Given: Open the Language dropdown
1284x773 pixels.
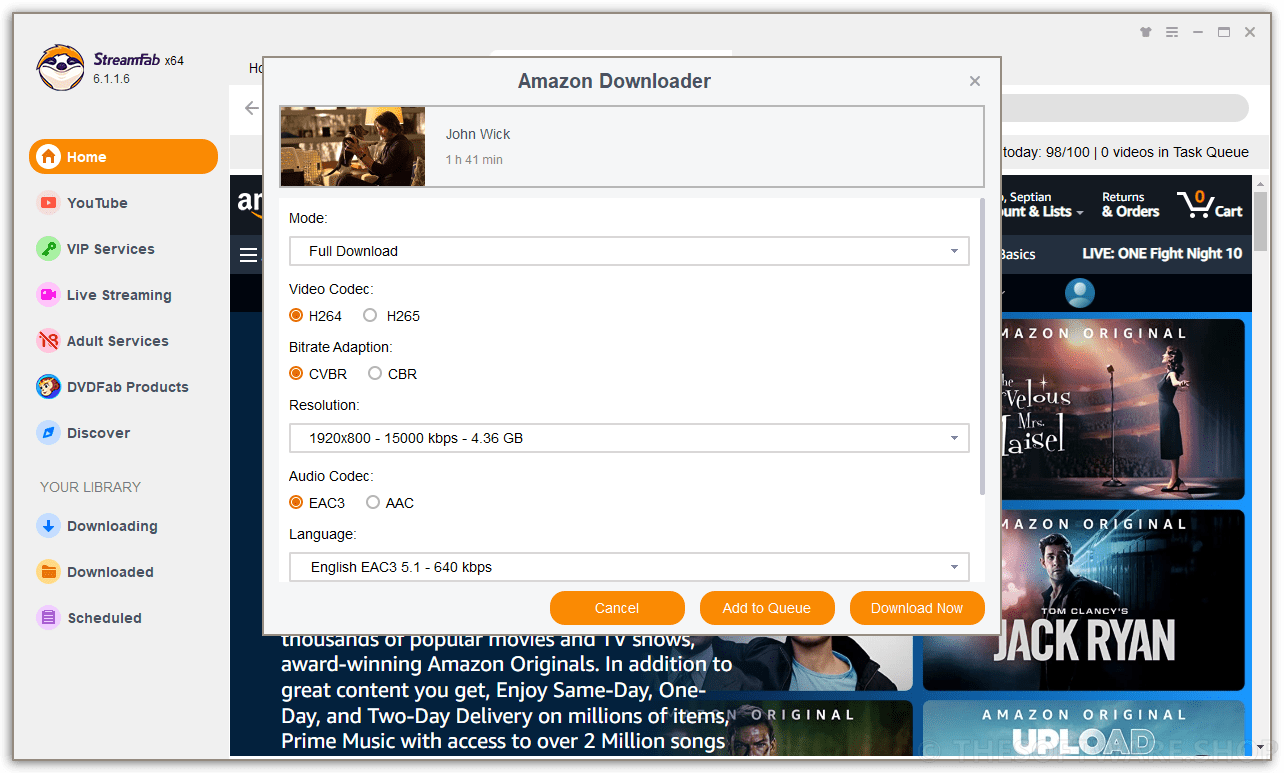Looking at the screenshot, I should 629,567.
